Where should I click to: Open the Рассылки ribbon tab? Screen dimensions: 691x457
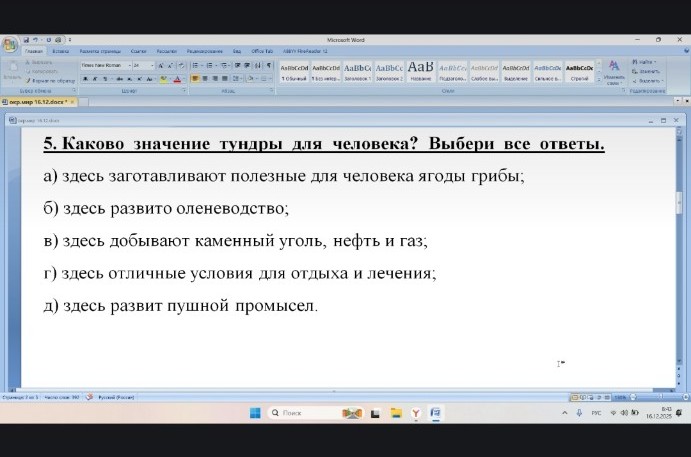167,51
